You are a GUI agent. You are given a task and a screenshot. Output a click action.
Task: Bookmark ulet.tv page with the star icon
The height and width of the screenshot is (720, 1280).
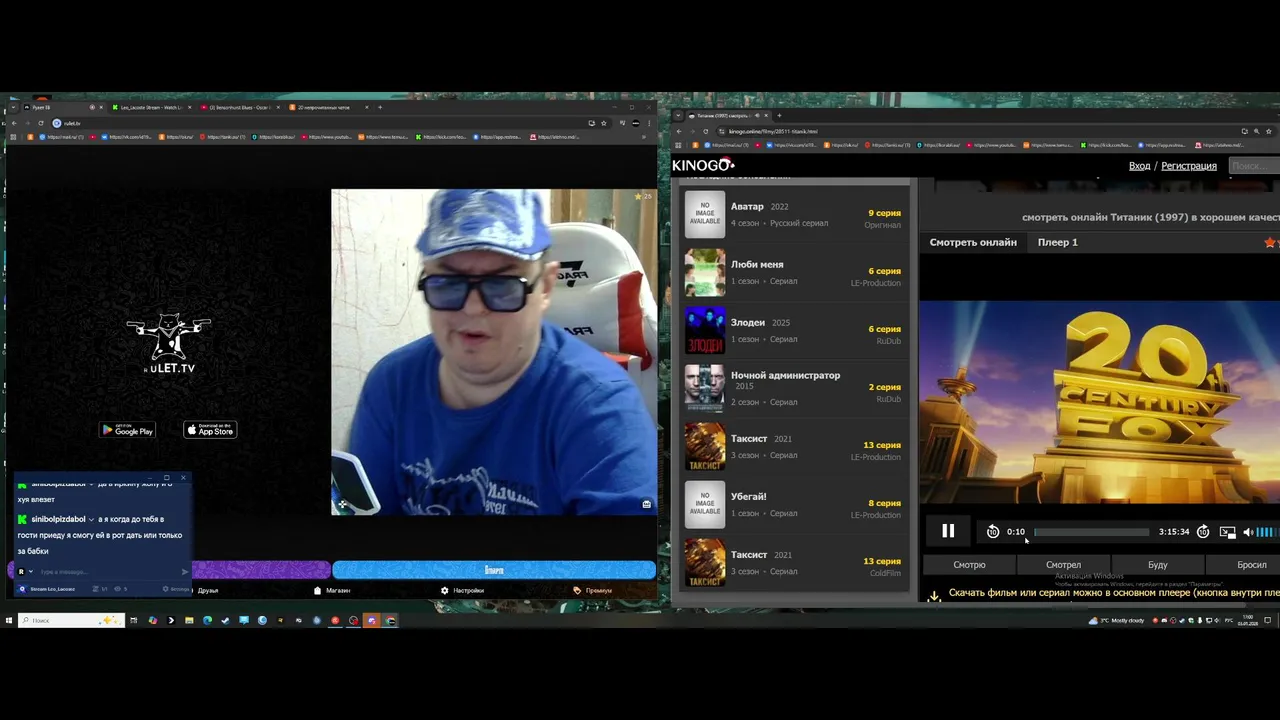(604, 123)
